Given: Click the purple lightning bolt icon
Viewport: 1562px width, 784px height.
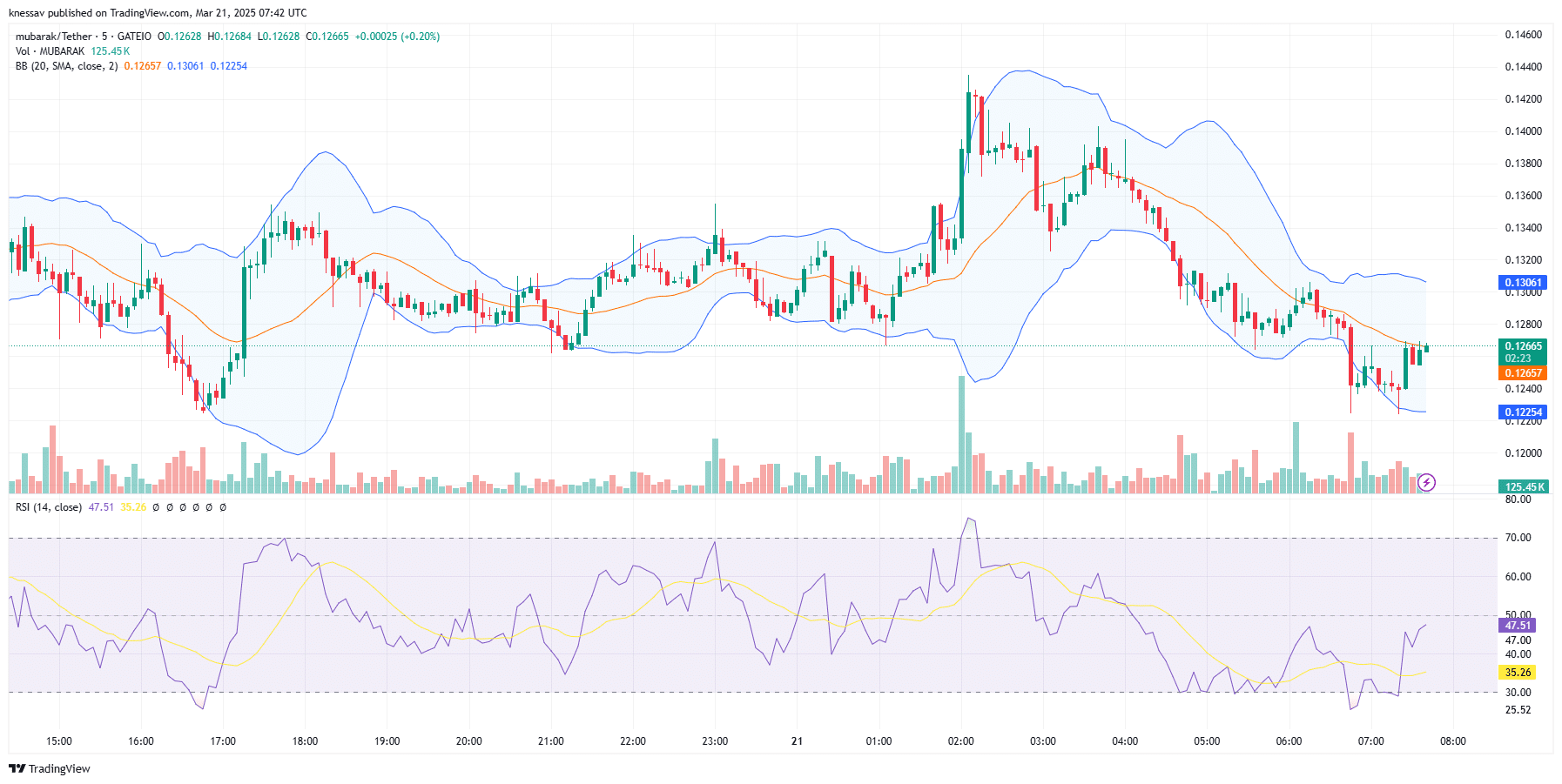Looking at the screenshot, I should pyautogui.click(x=1426, y=482).
